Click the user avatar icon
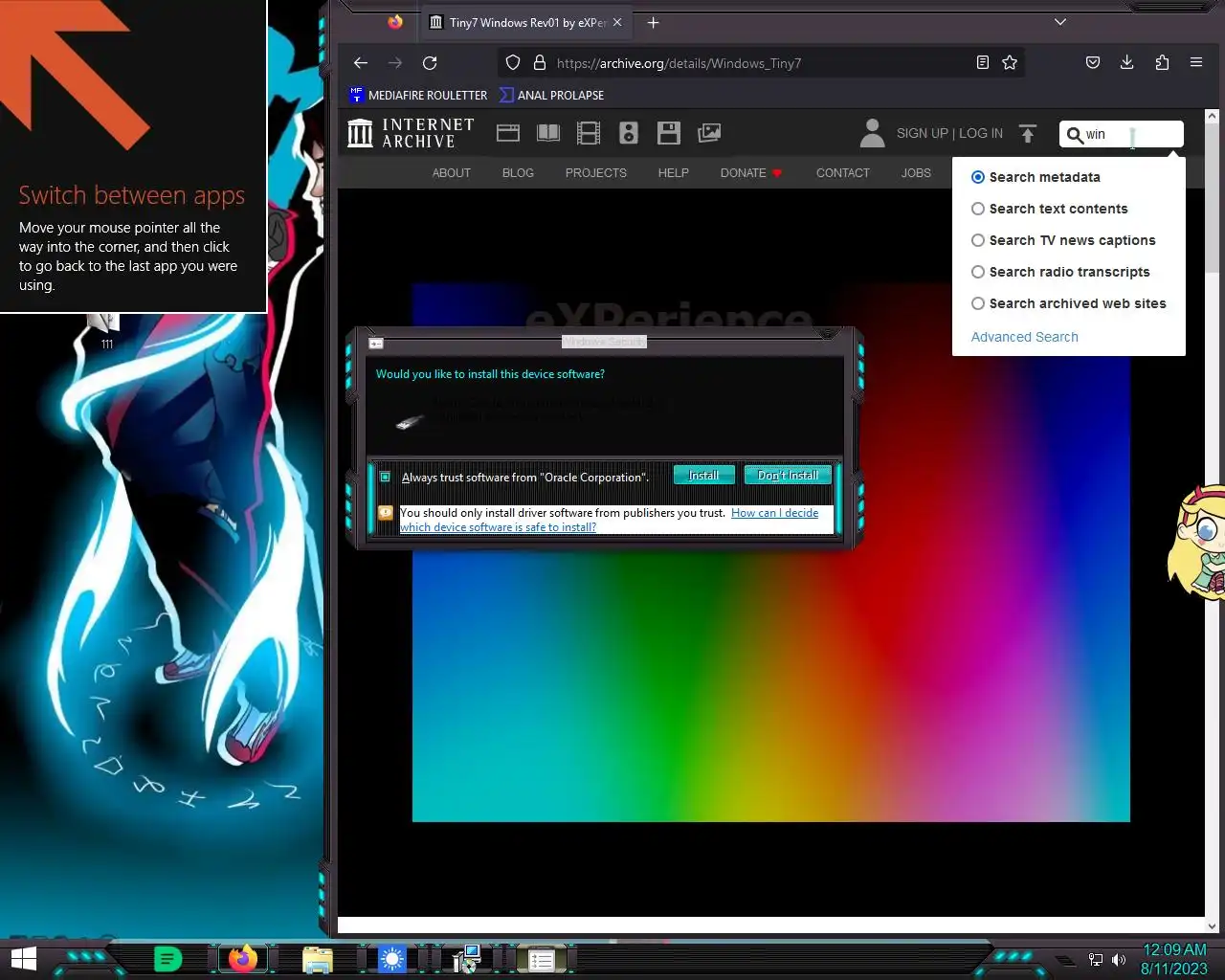 [872, 133]
